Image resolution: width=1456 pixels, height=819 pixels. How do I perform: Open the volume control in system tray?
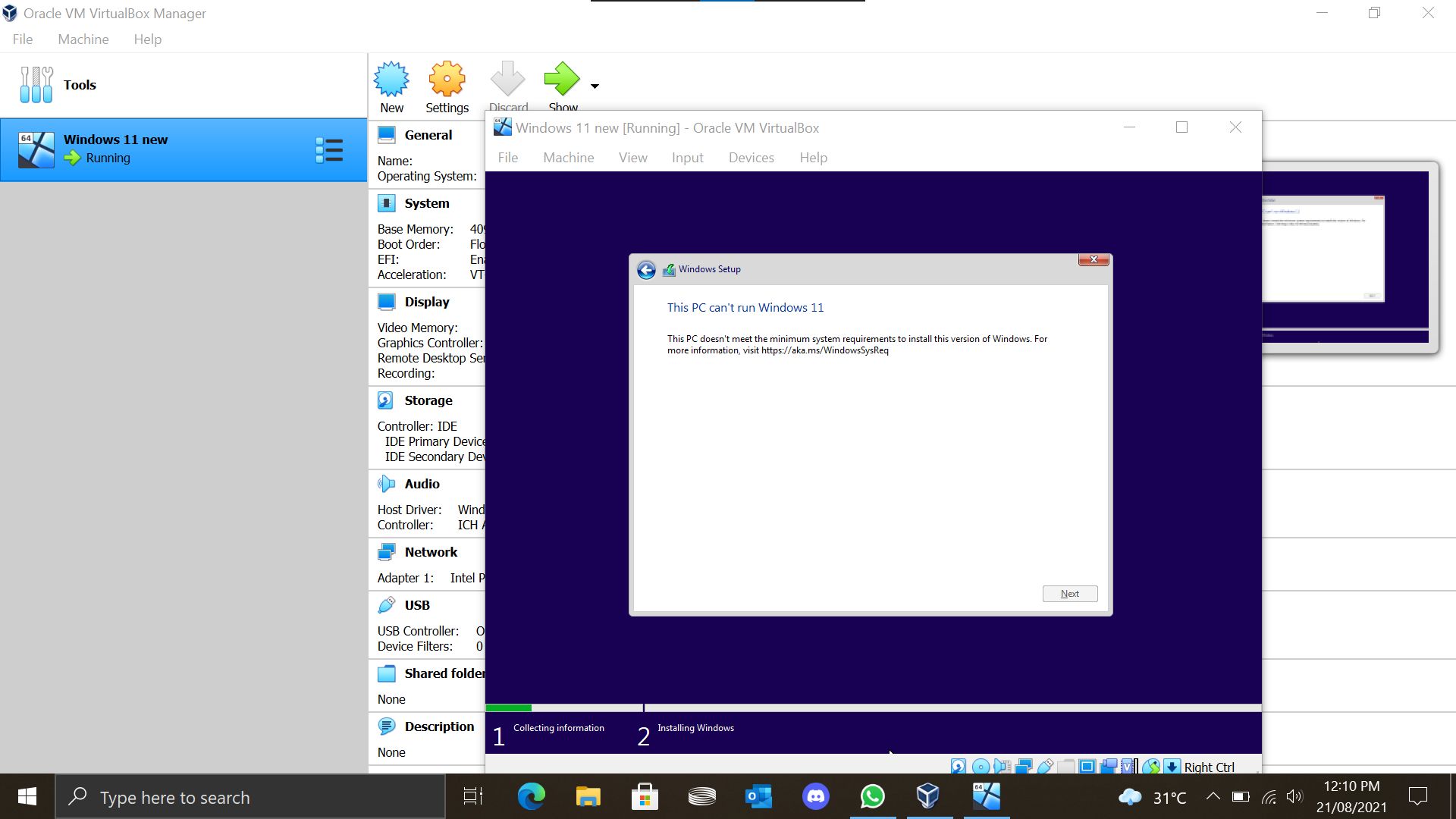(1294, 796)
